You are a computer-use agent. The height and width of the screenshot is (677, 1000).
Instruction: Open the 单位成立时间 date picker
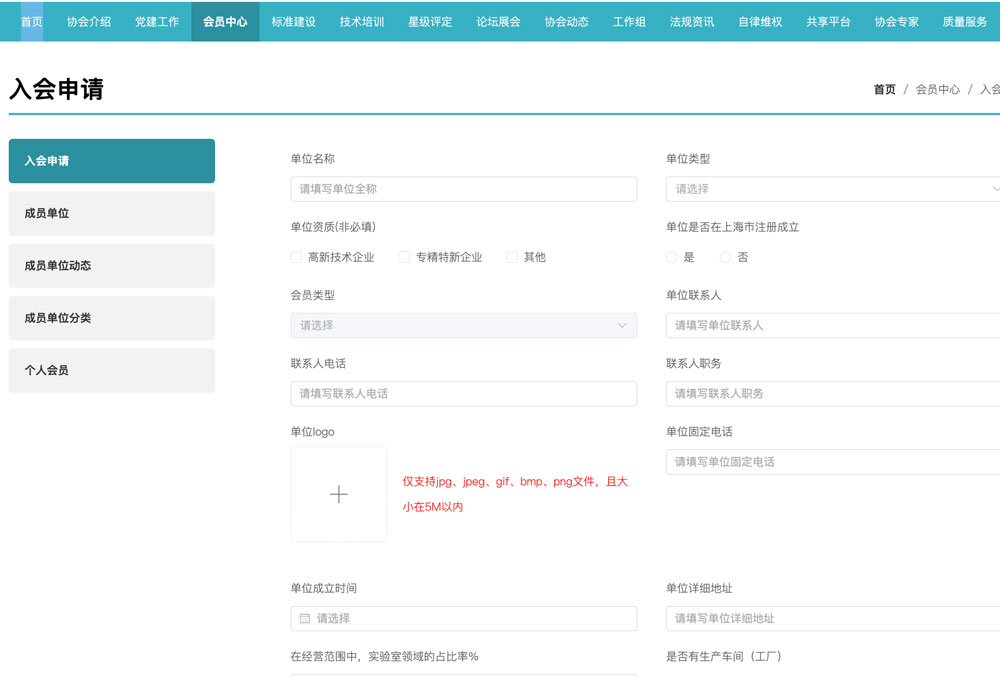(x=463, y=619)
